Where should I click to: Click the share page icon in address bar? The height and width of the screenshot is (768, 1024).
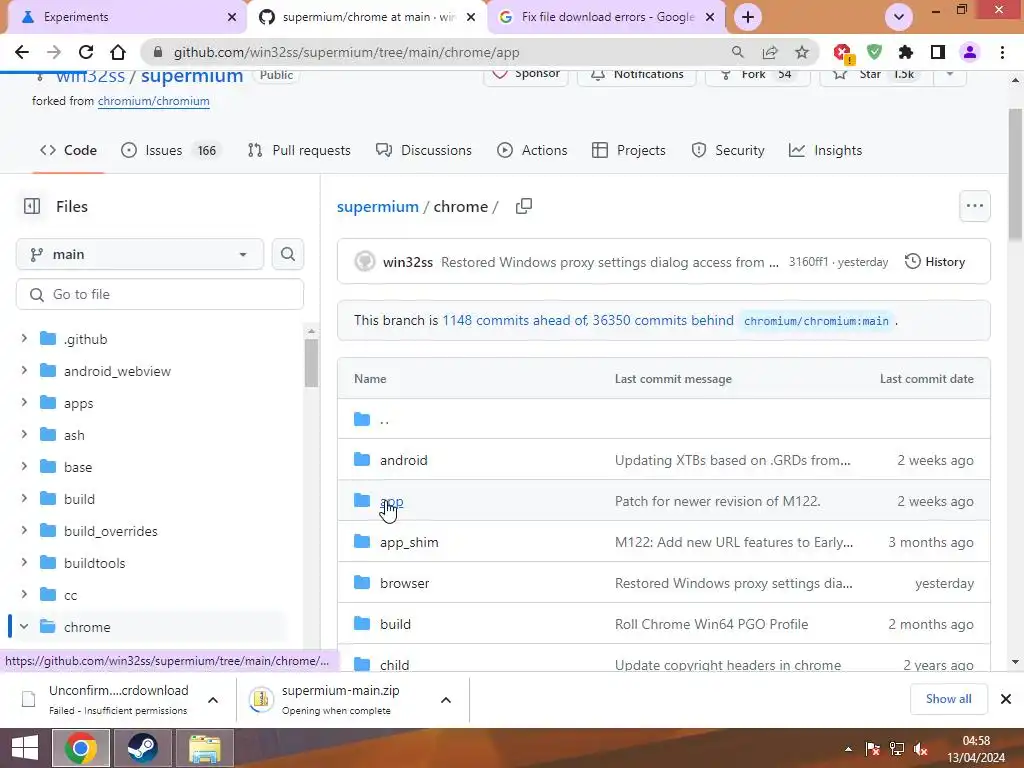click(x=770, y=52)
